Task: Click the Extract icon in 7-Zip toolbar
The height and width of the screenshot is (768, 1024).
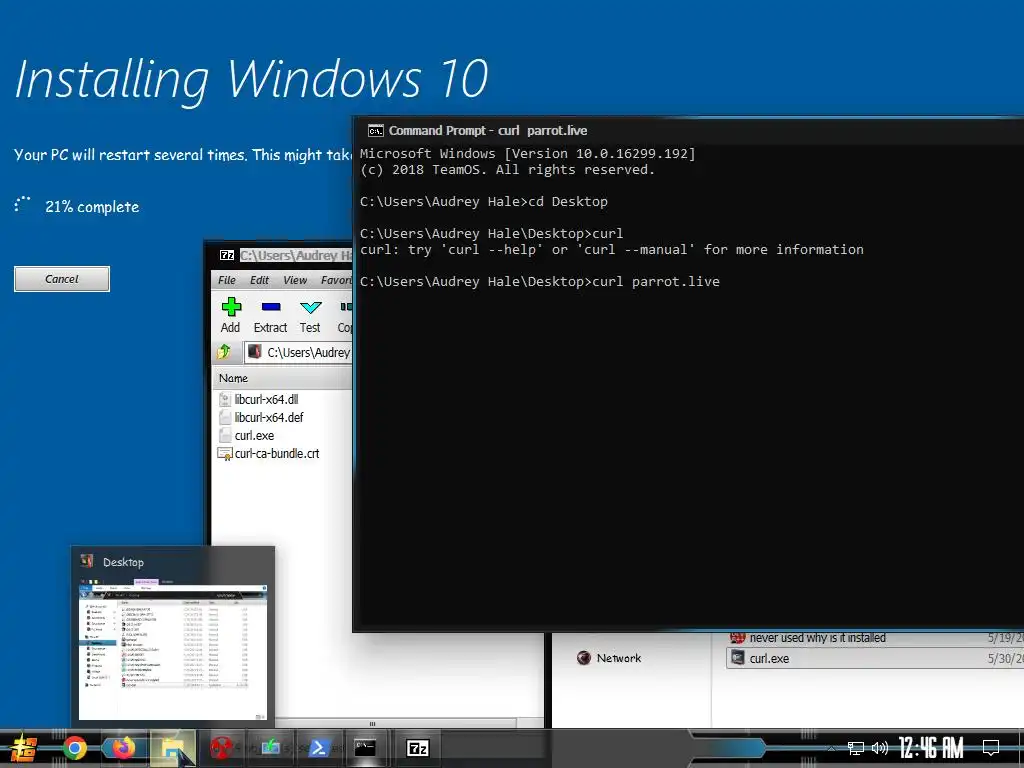Action: point(270,307)
